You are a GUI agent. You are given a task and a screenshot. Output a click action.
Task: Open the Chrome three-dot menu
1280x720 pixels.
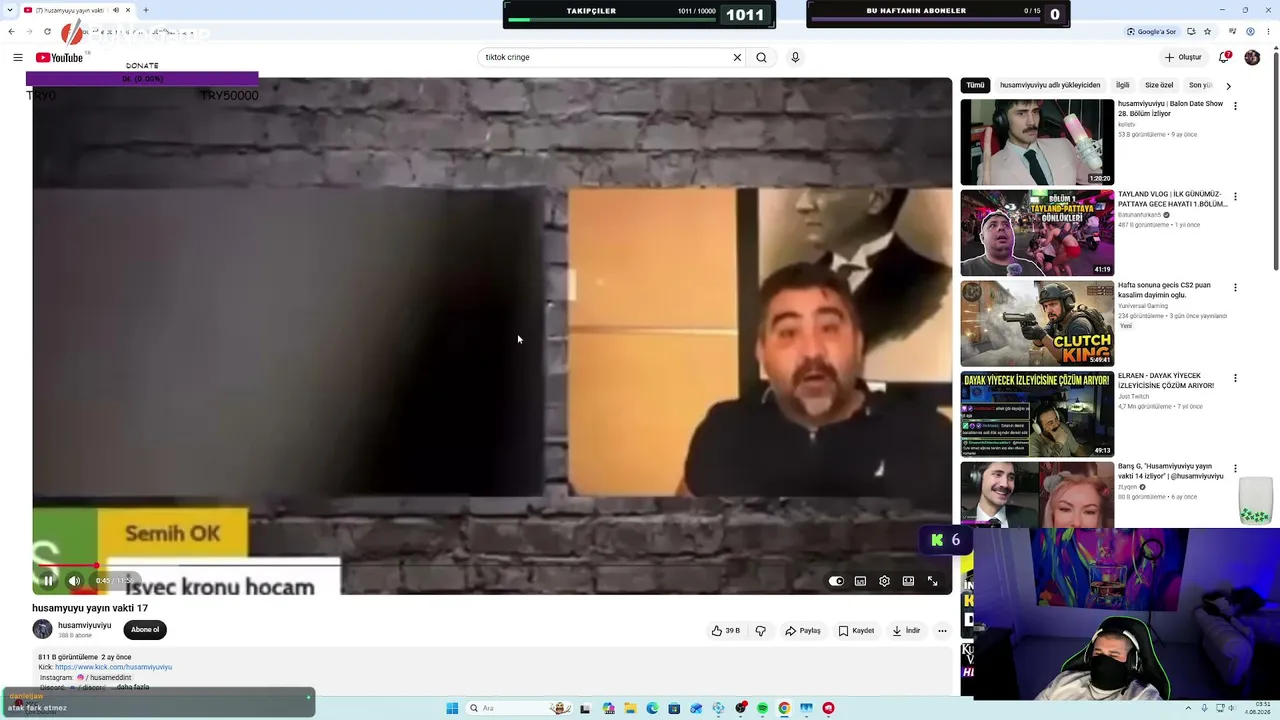click(x=1269, y=32)
